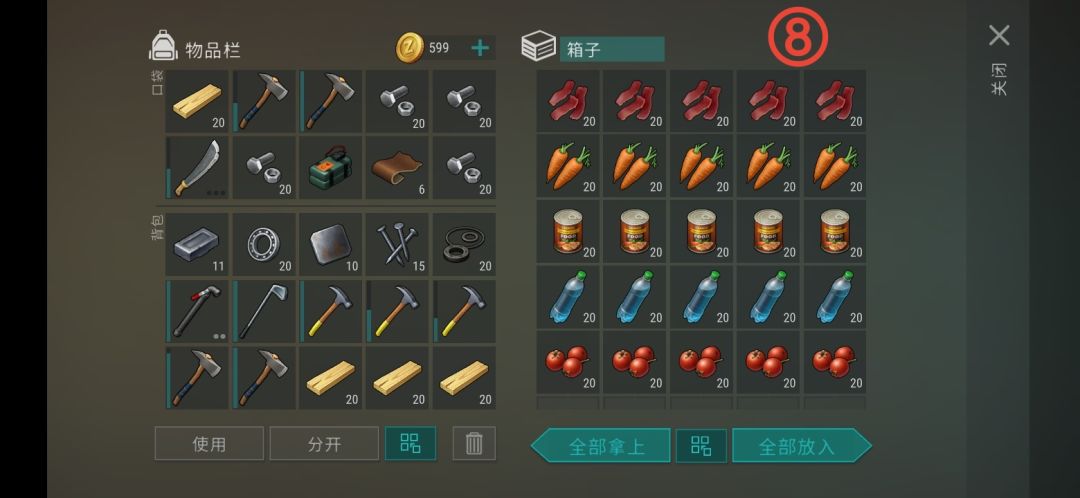This screenshot has height=498, width=1080.
Task: Select the leather piece with count 6
Action: click(397, 167)
